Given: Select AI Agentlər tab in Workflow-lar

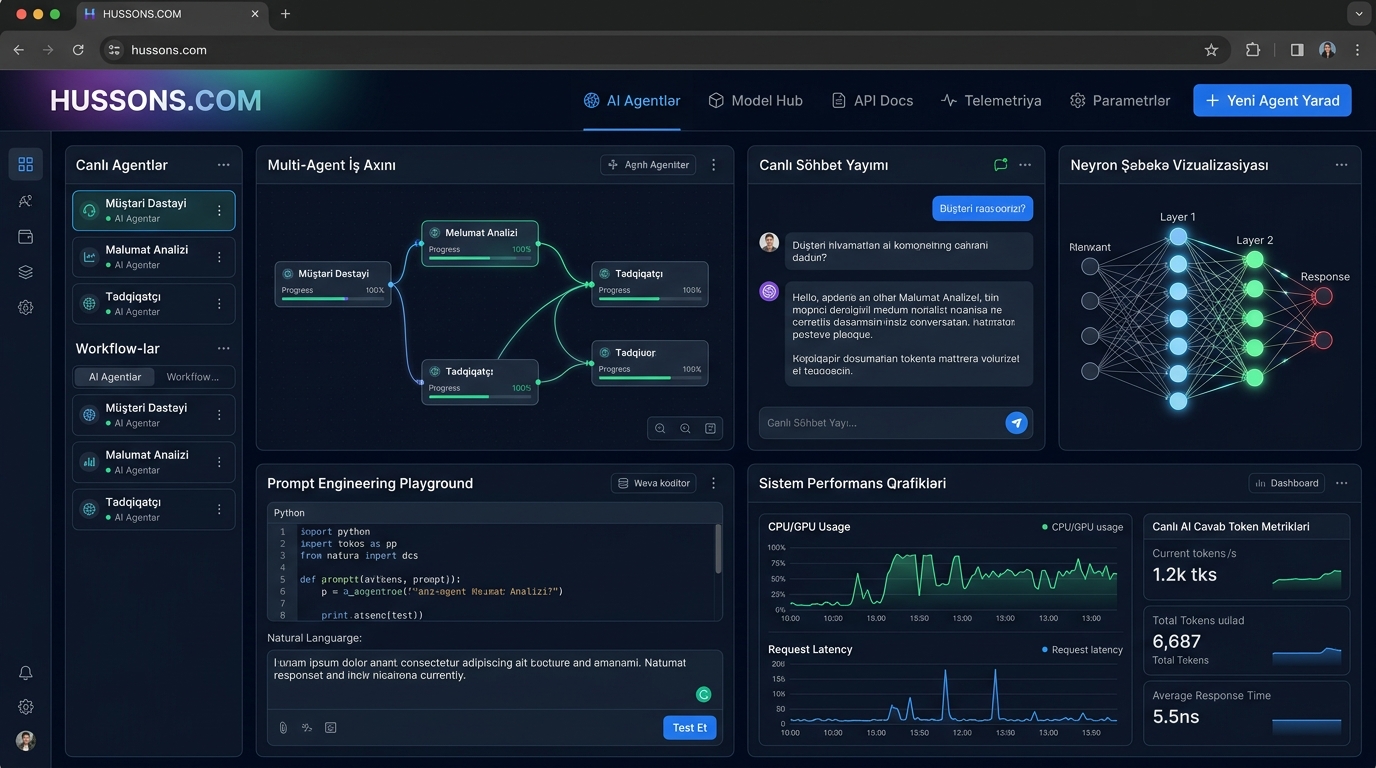Looking at the screenshot, I should [x=115, y=377].
